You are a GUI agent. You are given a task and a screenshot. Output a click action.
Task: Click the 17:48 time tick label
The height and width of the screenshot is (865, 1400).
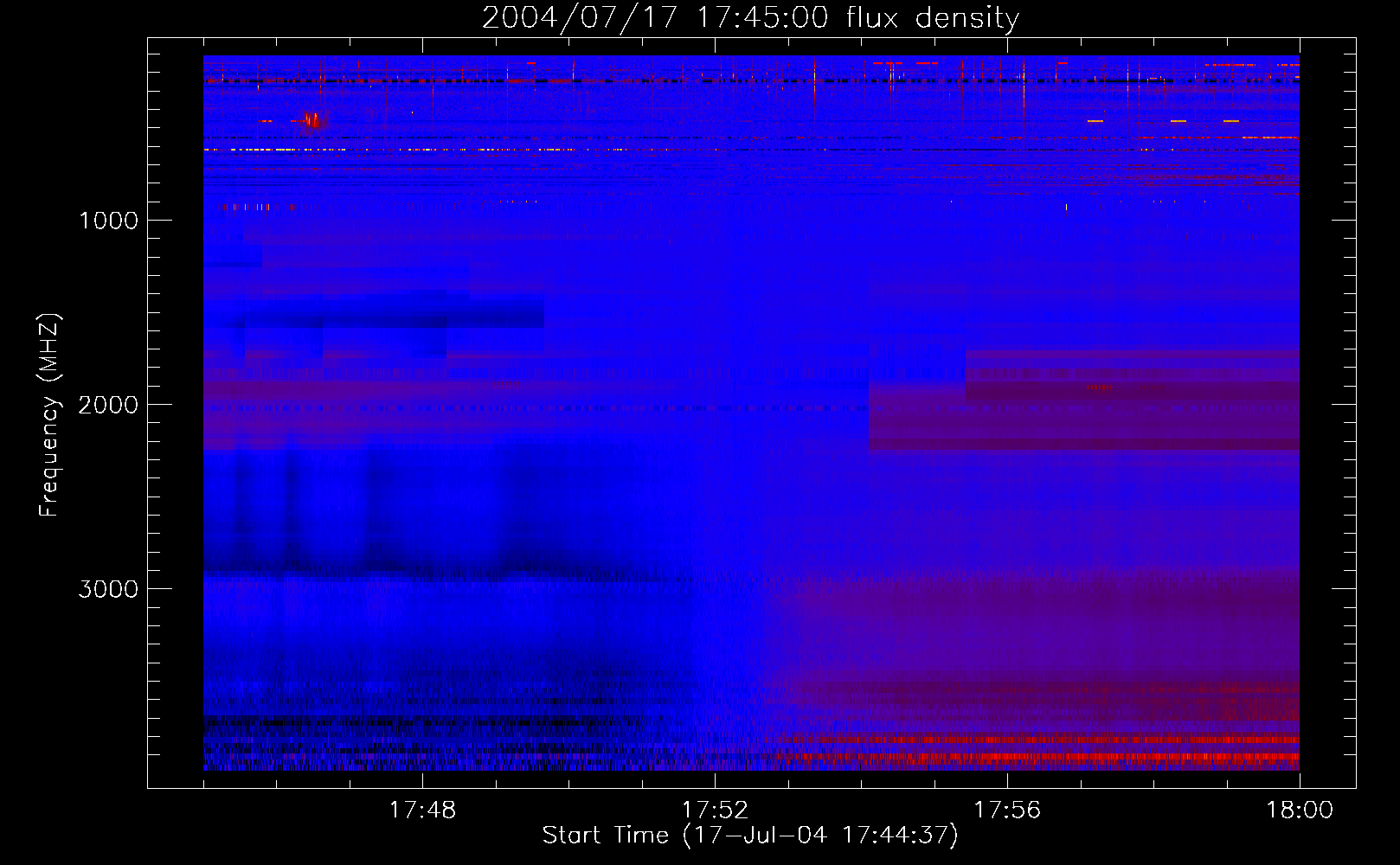pyautogui.click(x=422, y=811)
